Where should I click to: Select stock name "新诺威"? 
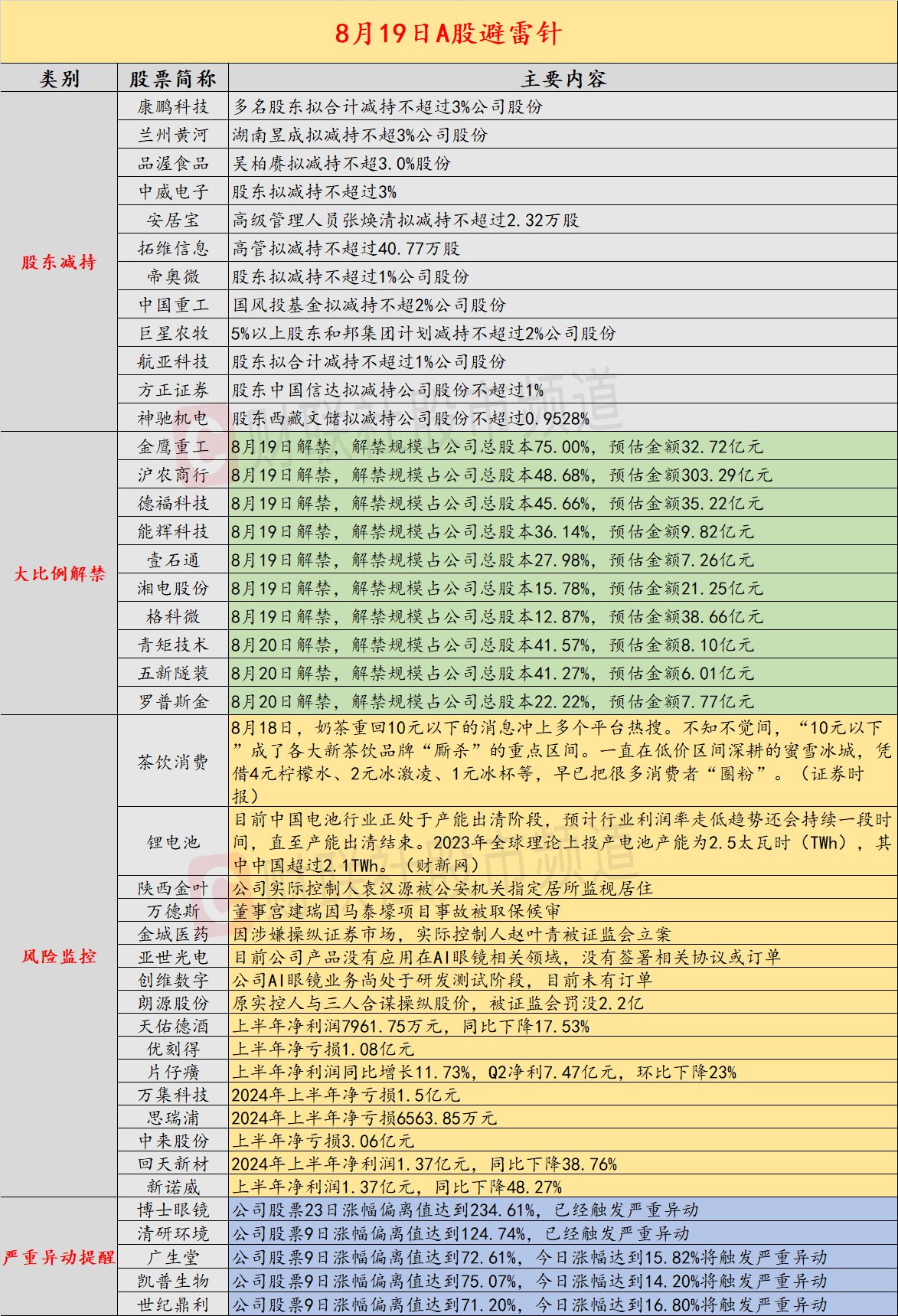click(173, 1187)
